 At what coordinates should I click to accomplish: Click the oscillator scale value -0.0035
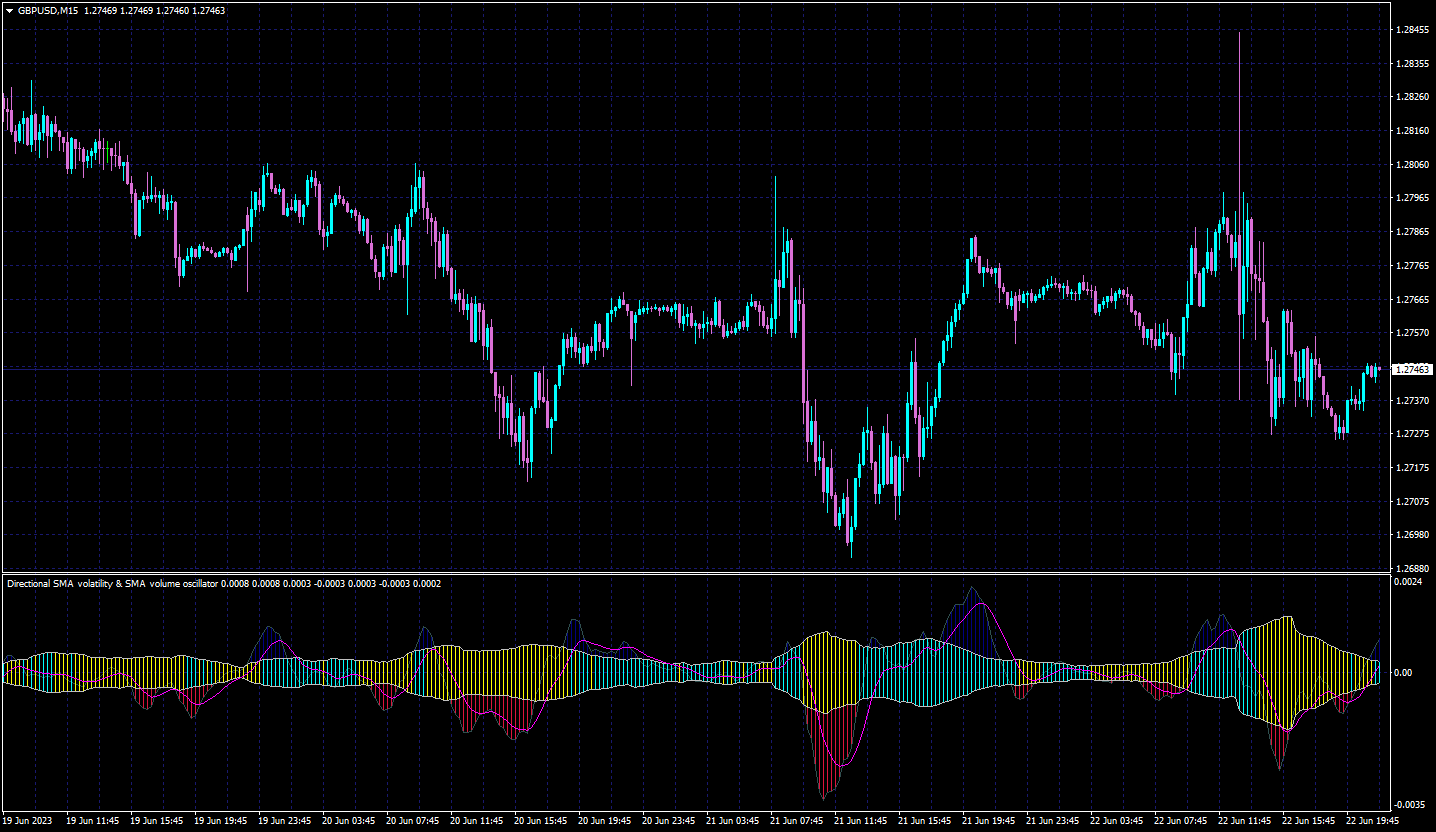click(x=1410, y=804)
